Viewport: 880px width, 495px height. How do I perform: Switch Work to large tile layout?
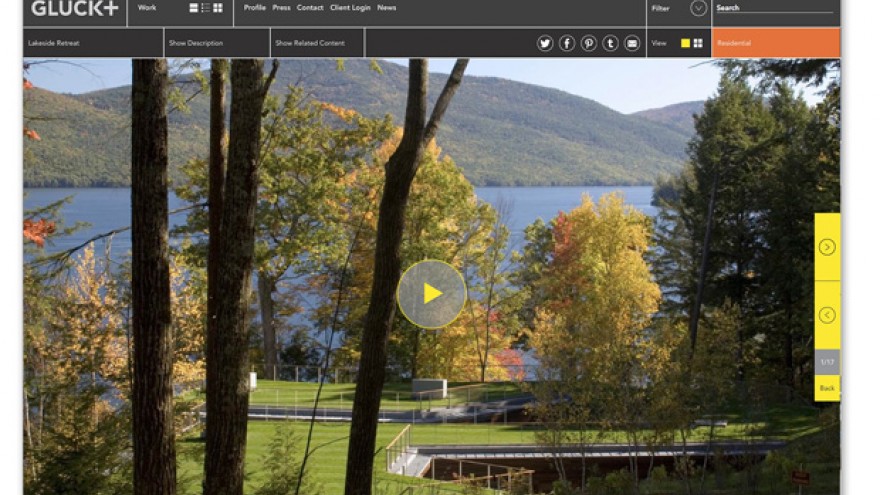tap(194, 8)
